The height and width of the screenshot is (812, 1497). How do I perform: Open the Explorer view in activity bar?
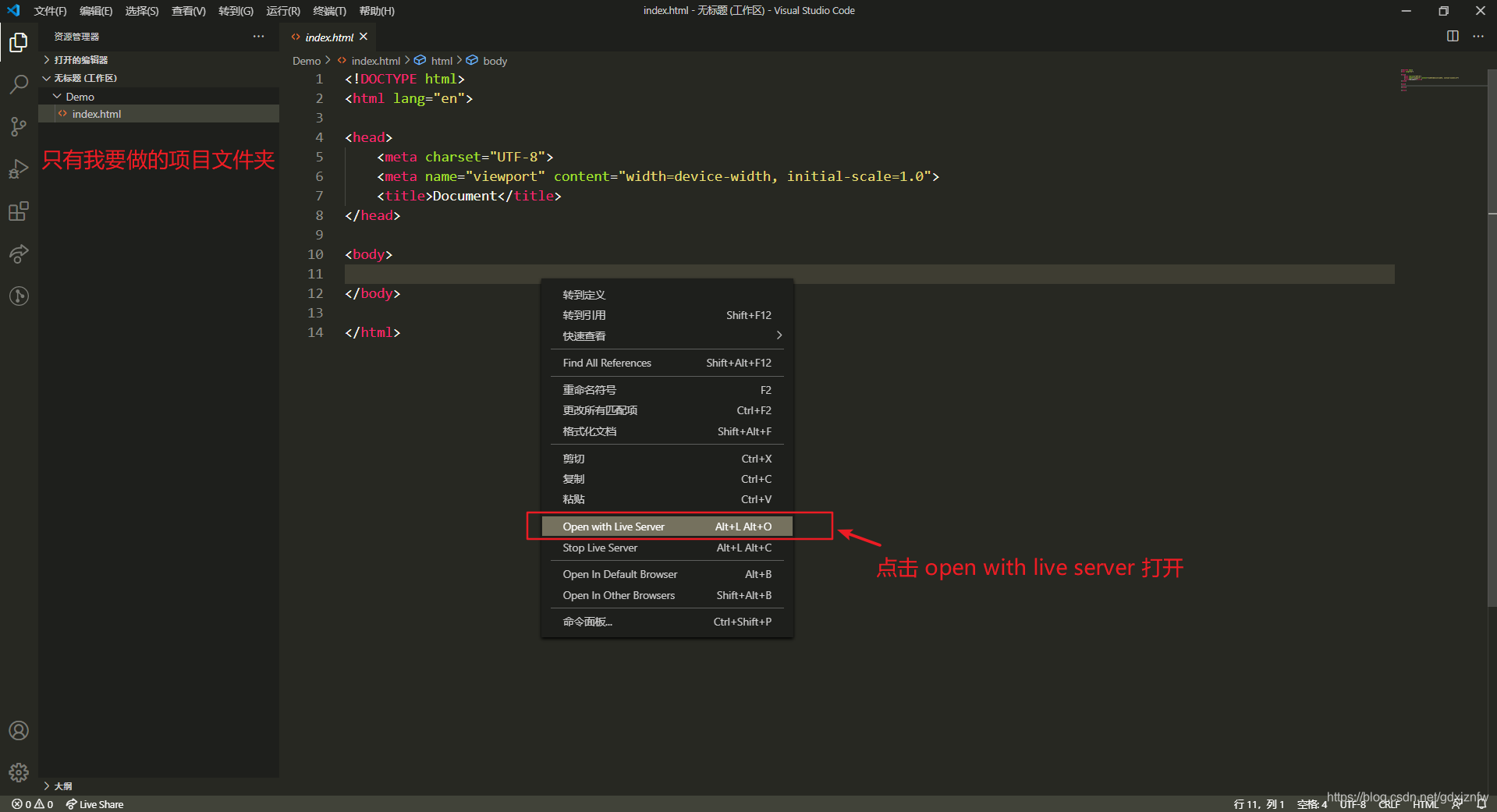pos(19,42)
